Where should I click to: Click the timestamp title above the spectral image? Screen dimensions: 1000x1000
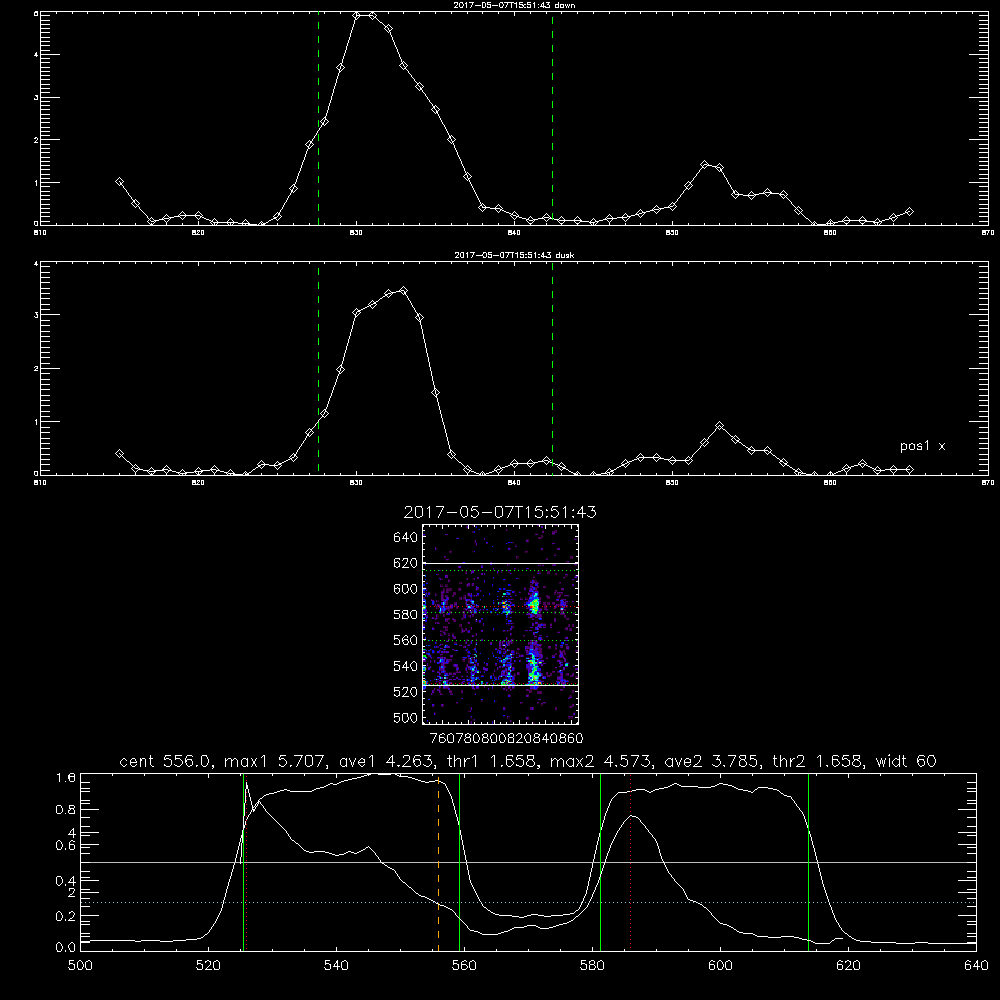(500, 512)
